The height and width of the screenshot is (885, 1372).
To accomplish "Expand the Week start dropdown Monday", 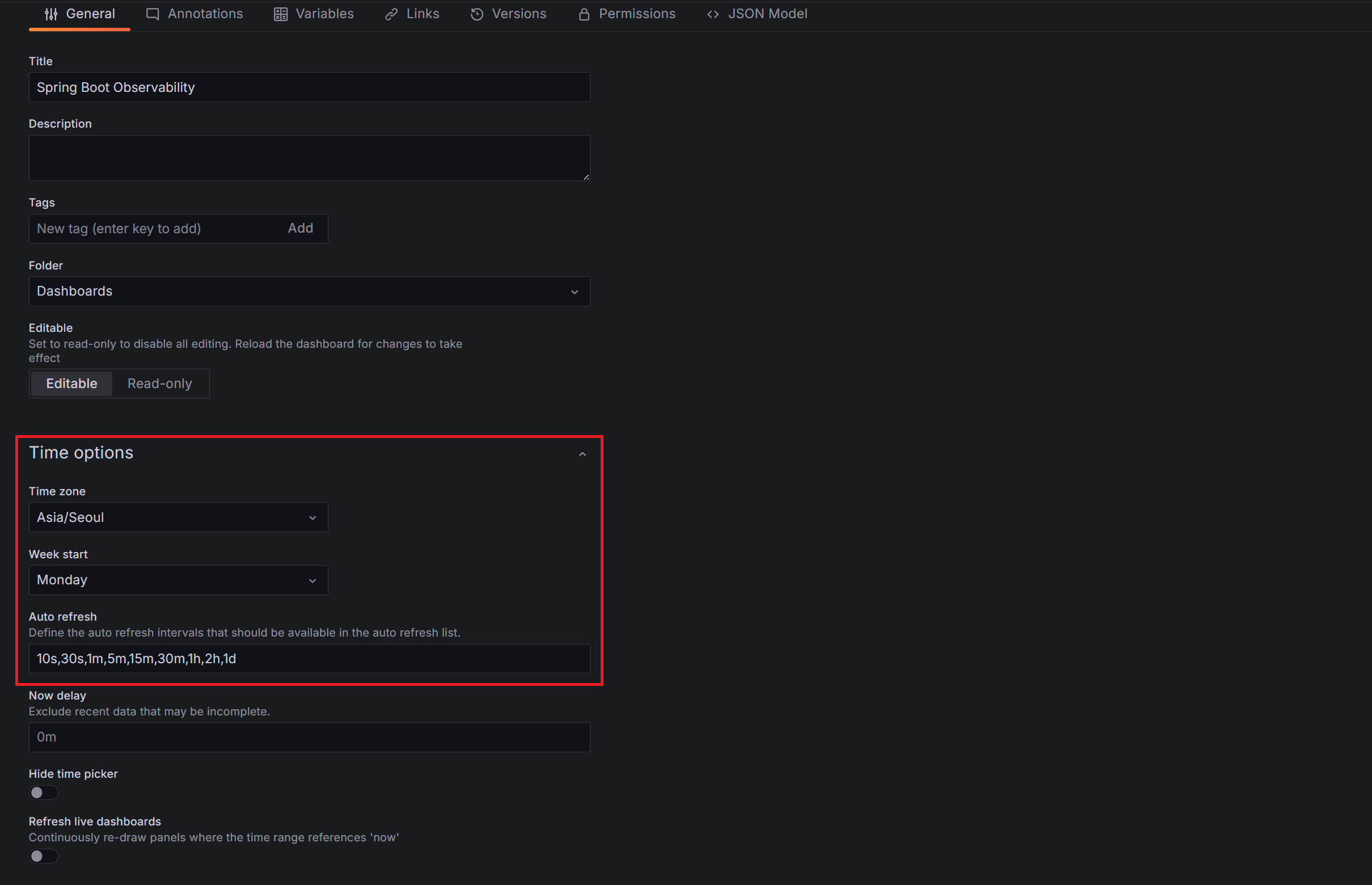I will pos(178,580).
